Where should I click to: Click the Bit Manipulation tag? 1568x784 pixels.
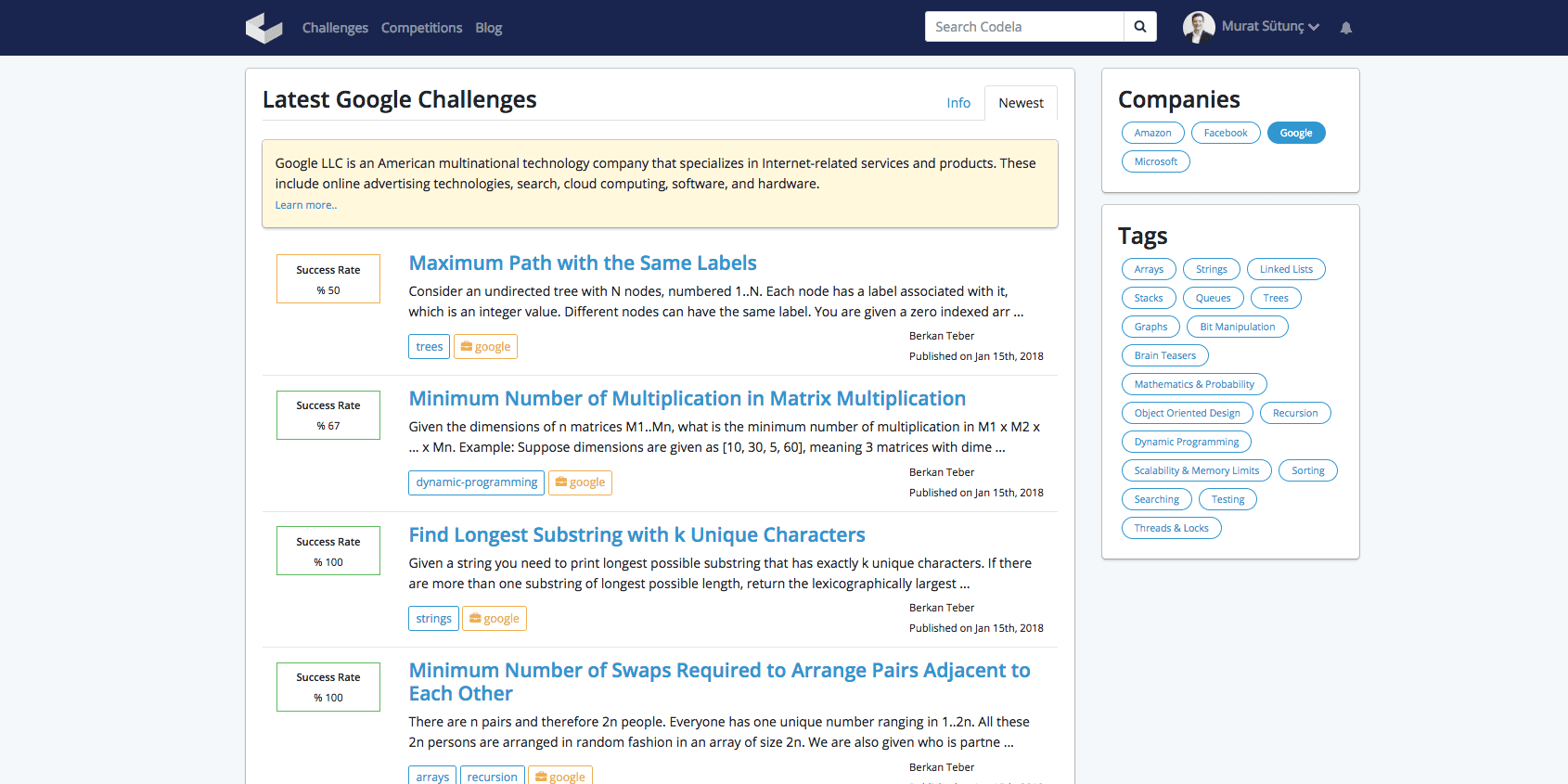point(1237,328)
